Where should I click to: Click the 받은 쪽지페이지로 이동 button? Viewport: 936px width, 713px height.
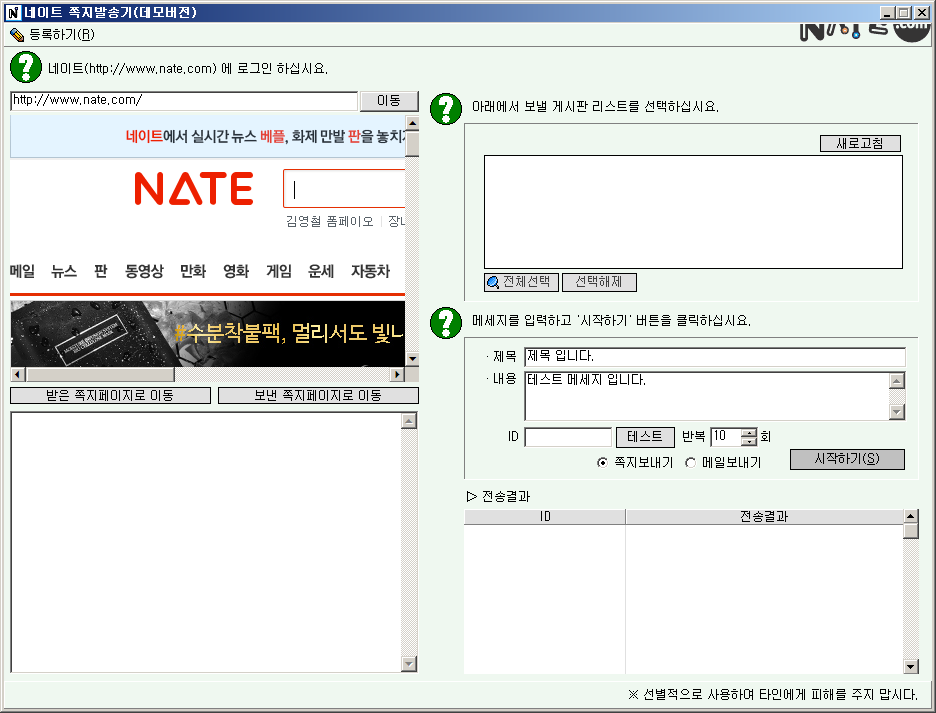tap(110, 396)
